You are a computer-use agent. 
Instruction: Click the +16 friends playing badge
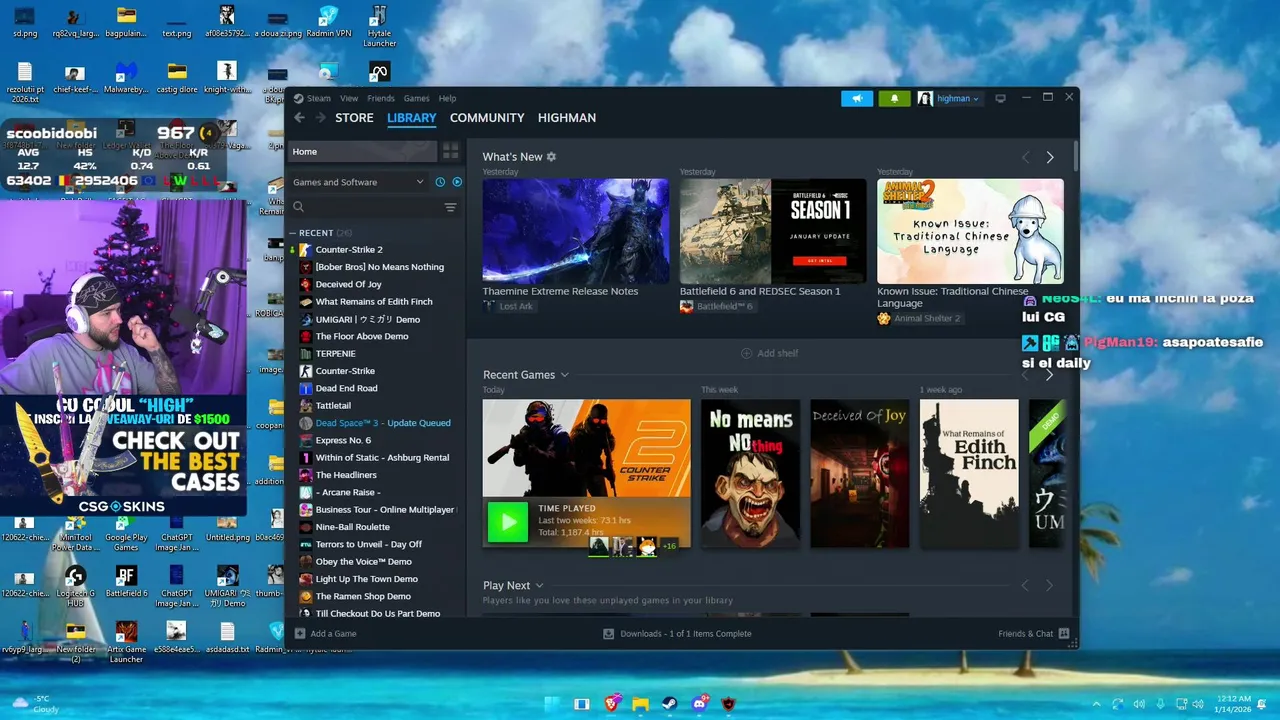coord(669,546)
